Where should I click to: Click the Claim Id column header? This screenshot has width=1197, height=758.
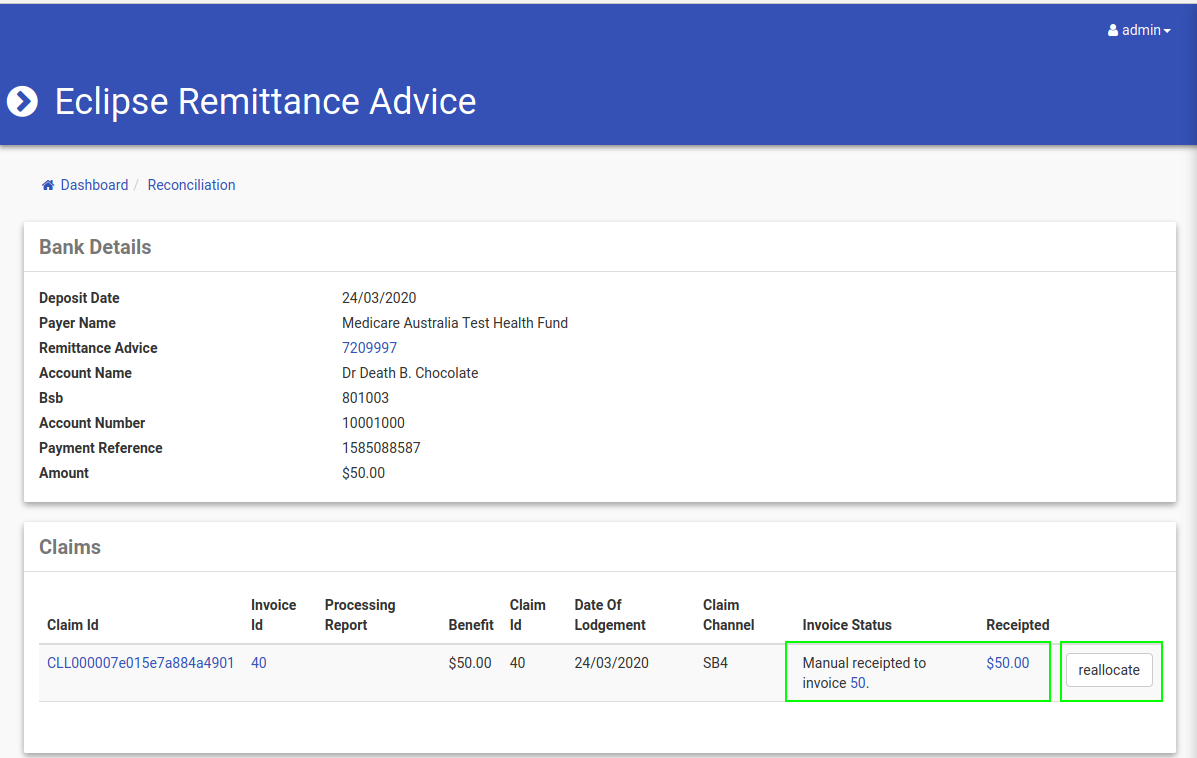click(x=73, y=625)
